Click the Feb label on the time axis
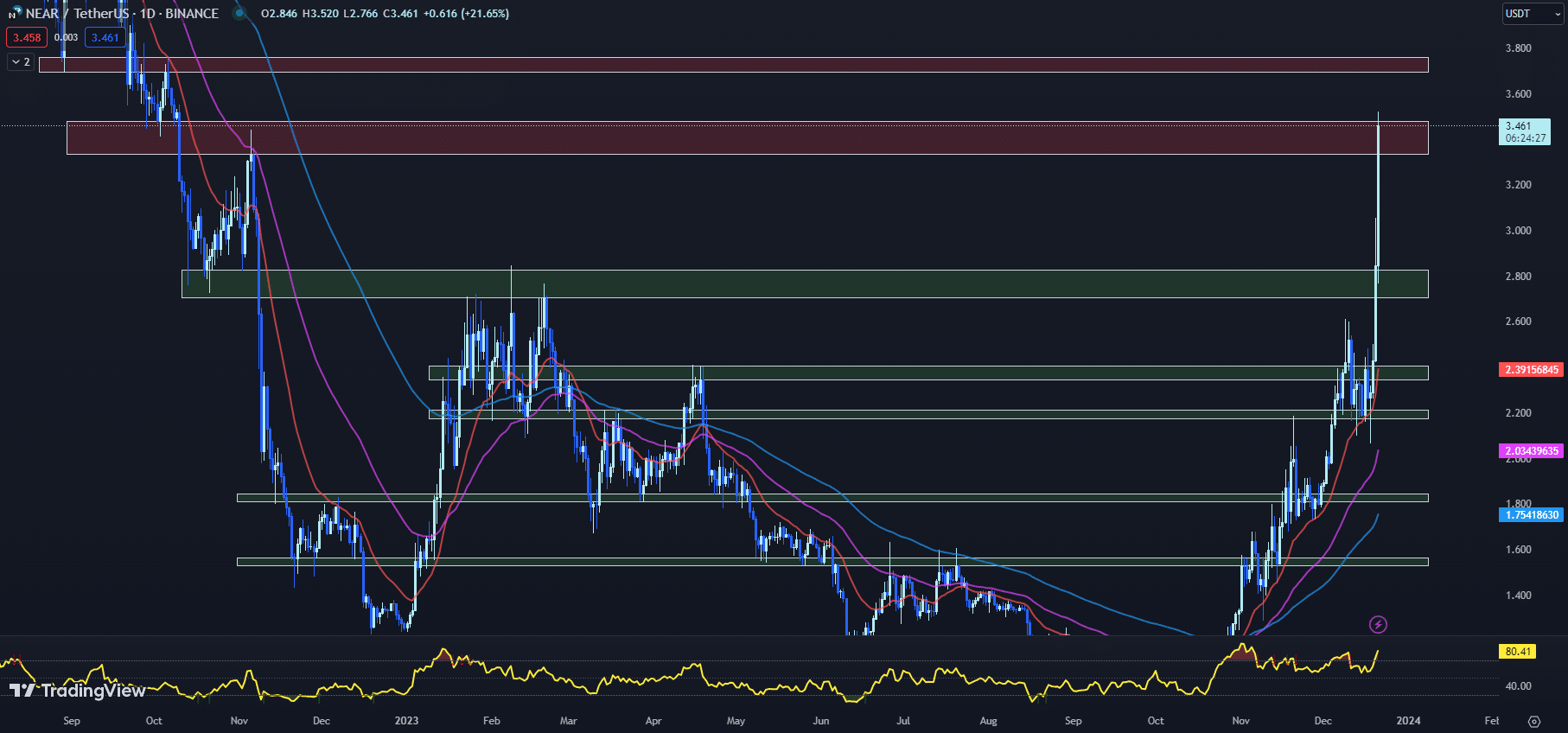Screen dimensions: 1568x733 click(491, 721)
